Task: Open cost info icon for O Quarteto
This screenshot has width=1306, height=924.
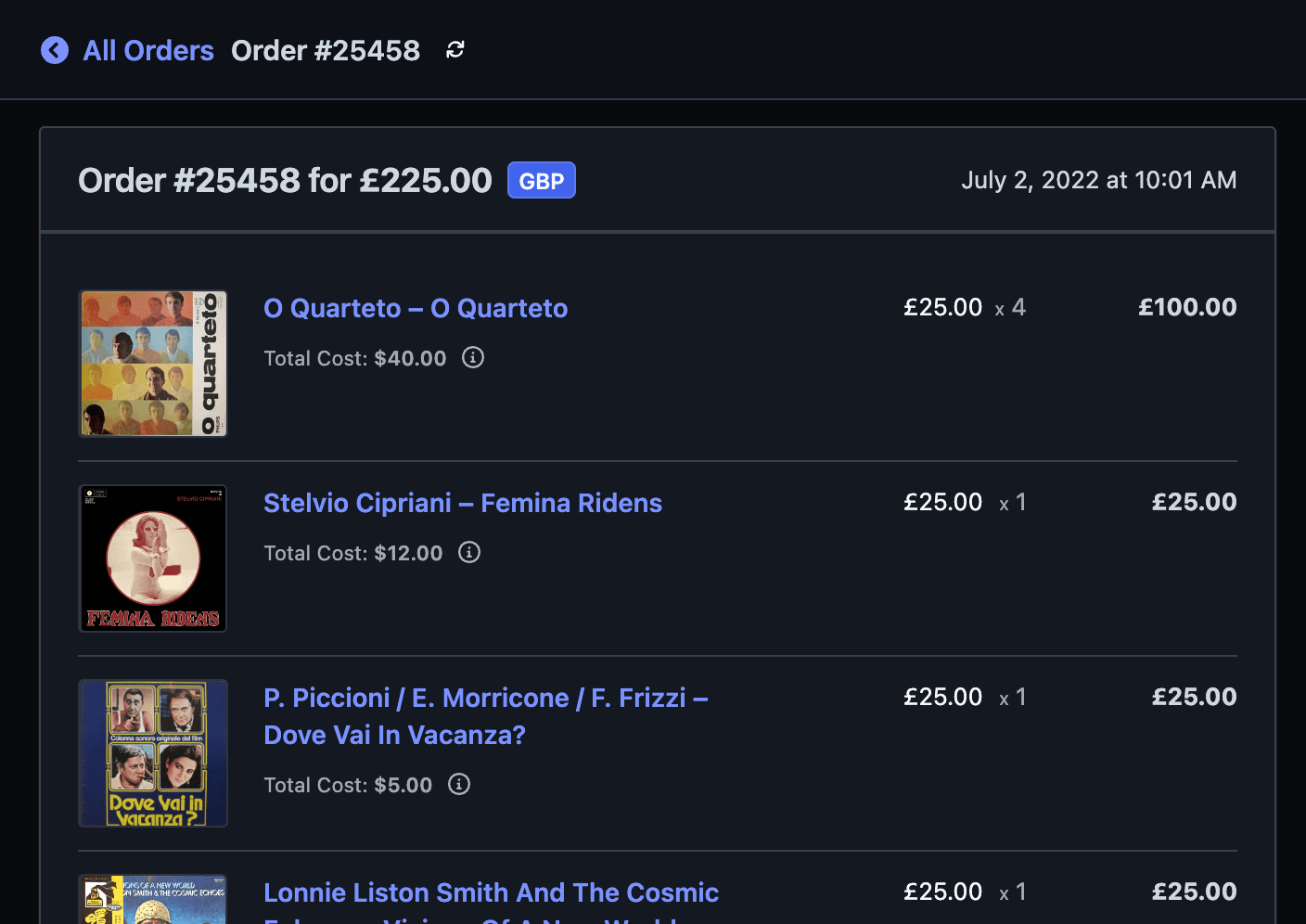Action: click(473, 357)
